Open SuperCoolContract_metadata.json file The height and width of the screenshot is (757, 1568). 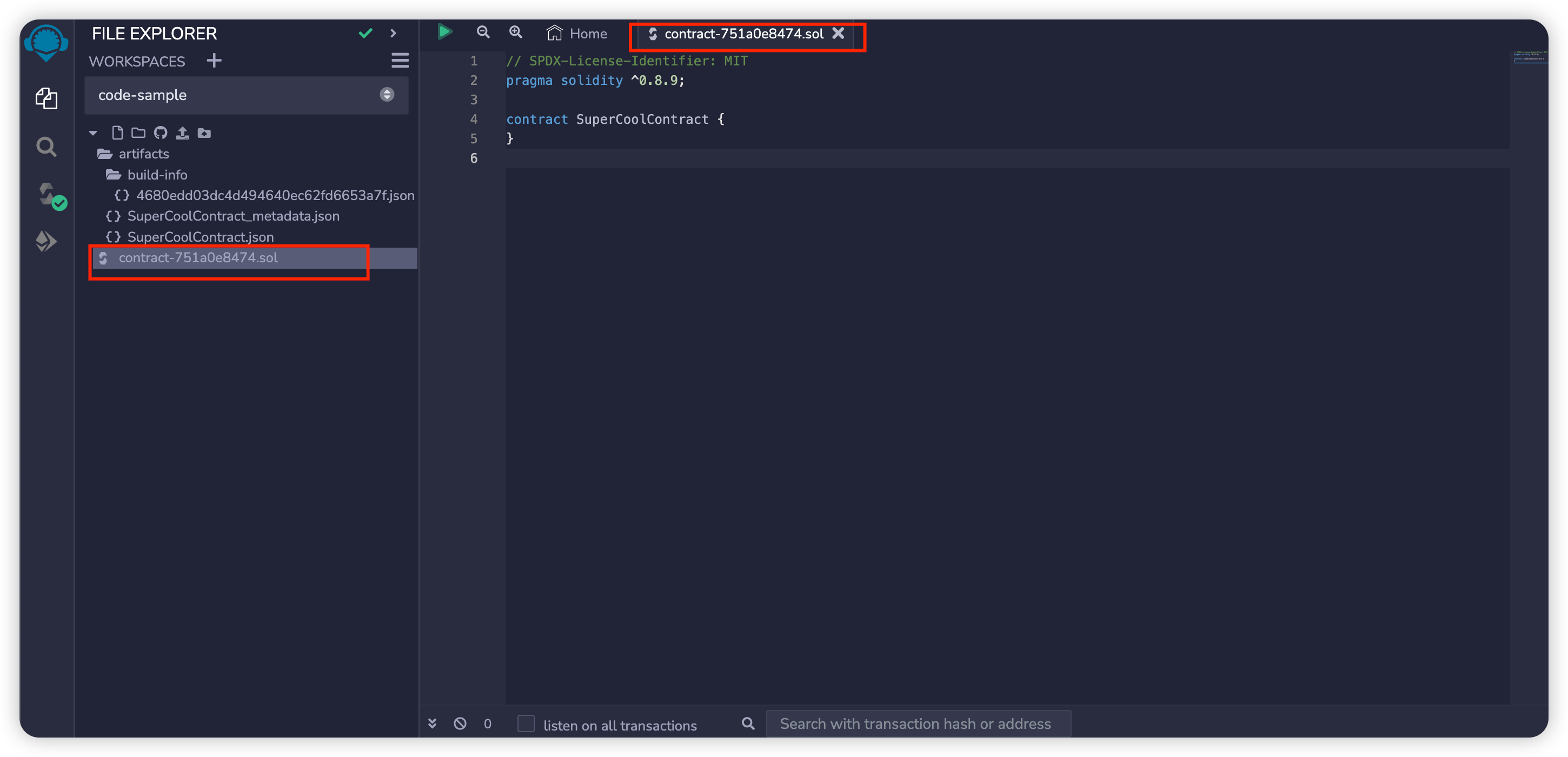click(223, 216)
